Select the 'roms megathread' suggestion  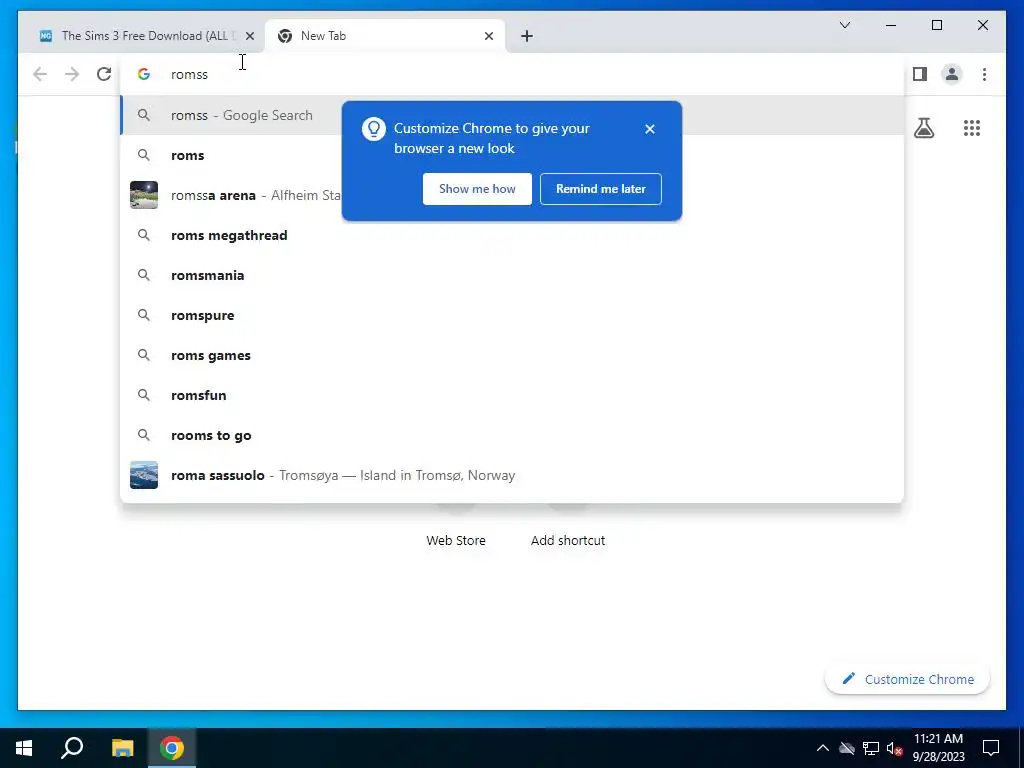click(512, 235)
